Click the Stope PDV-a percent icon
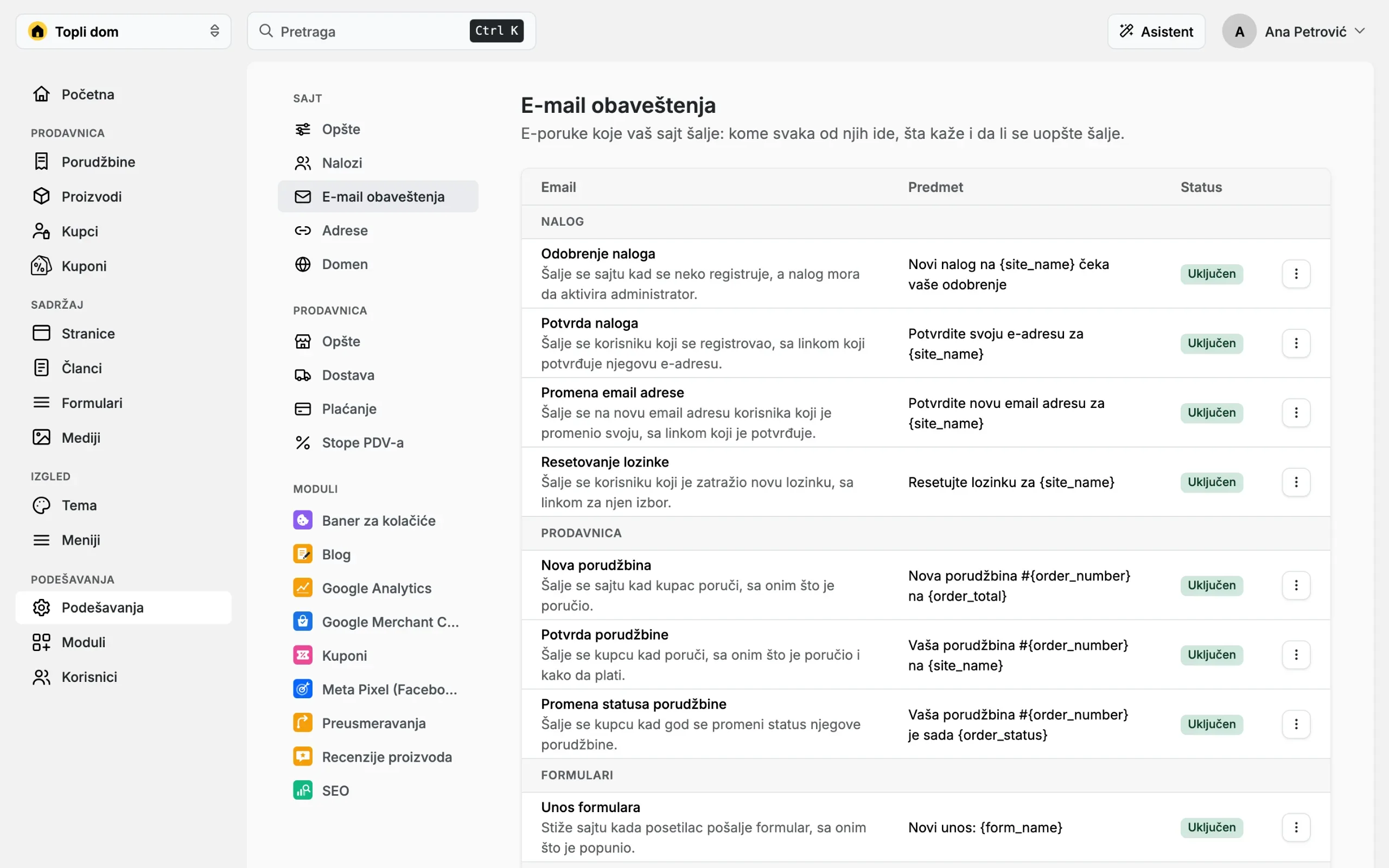This screenshot has width=1389, height=868. coord(302,443)
